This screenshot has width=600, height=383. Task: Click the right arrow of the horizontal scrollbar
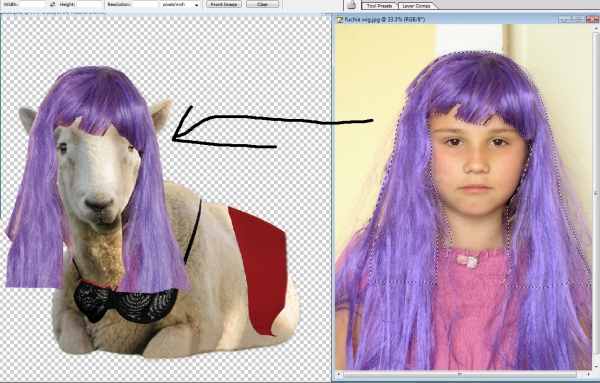click(587, 374)
